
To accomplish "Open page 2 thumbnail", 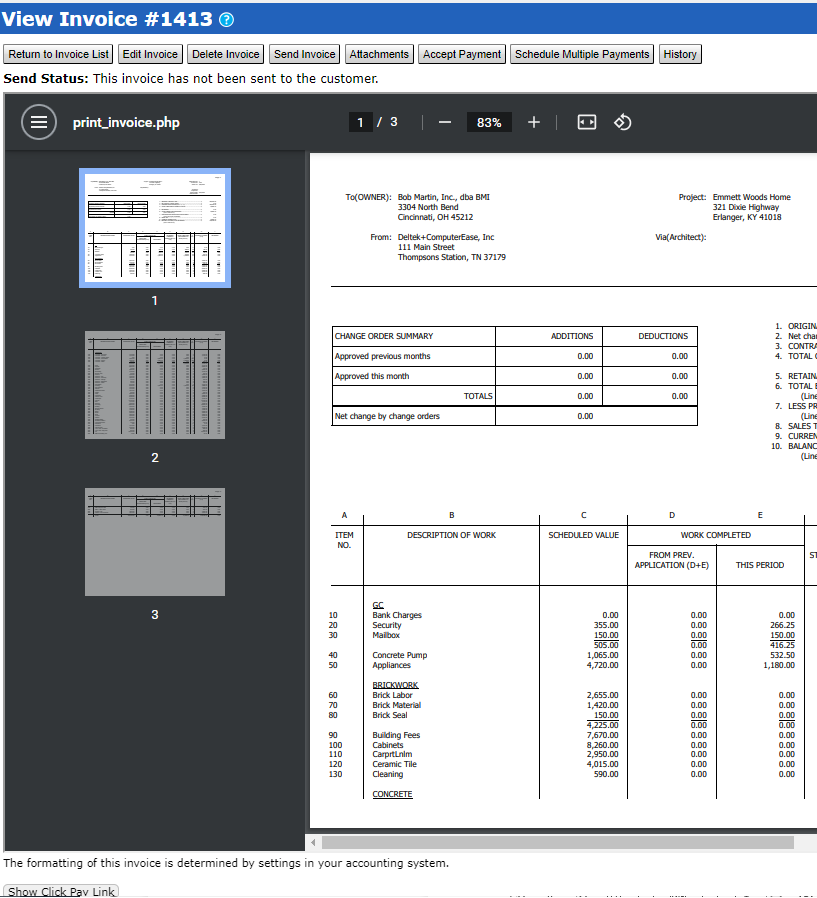I will click(155, 384).
